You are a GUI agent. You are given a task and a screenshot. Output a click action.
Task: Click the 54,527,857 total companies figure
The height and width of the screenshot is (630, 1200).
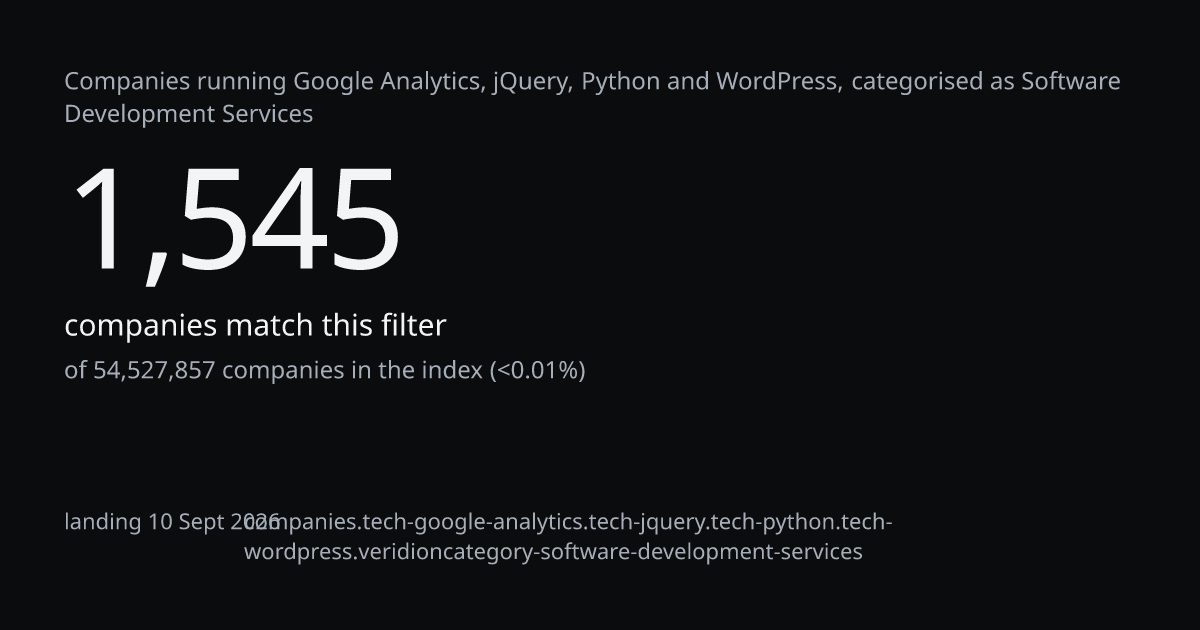(154, 371)
